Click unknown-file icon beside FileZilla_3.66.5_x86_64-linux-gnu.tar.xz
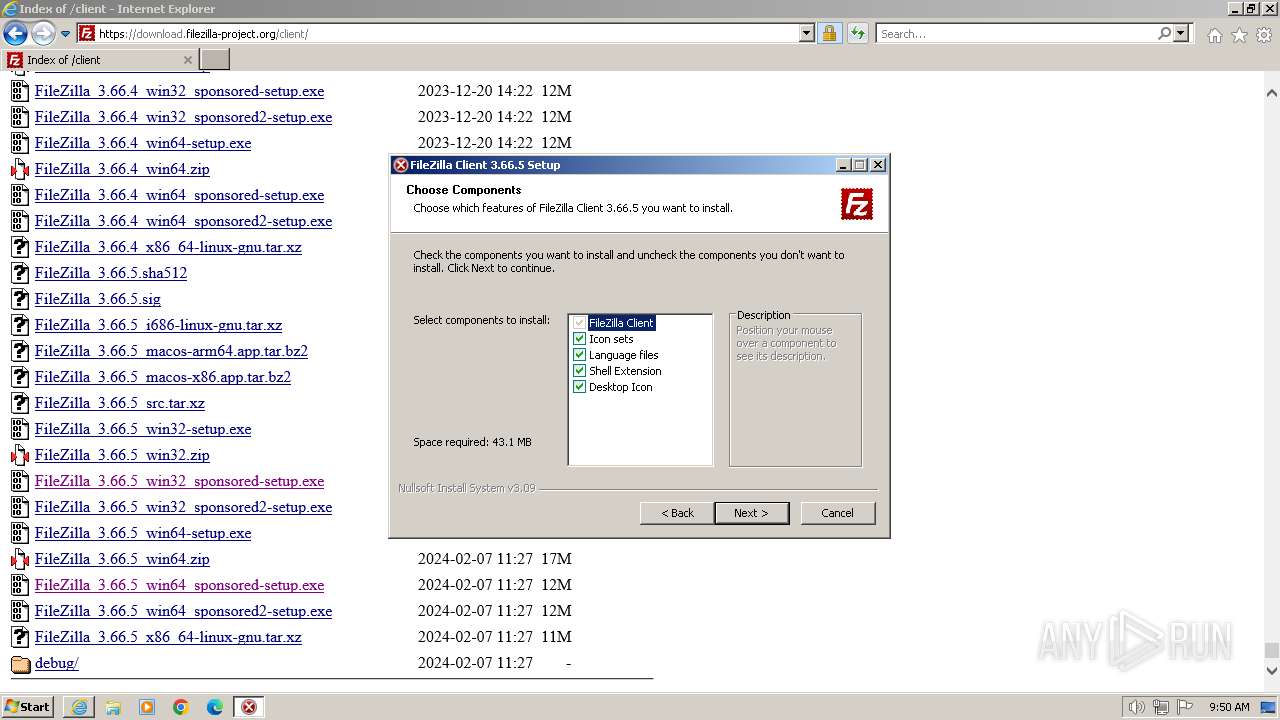 tap(20, 637)
